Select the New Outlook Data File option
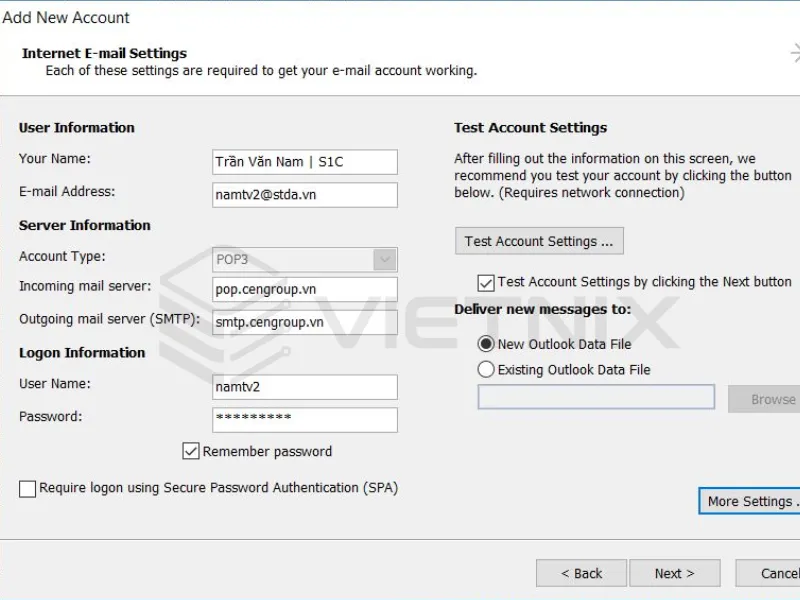This screenshot has height=600, width=800. [x=486, y=345]
